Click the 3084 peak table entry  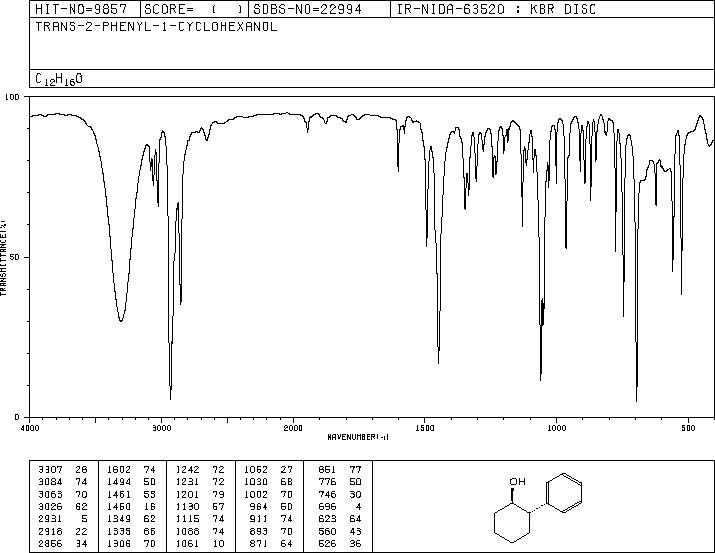(x=62, y=482)
